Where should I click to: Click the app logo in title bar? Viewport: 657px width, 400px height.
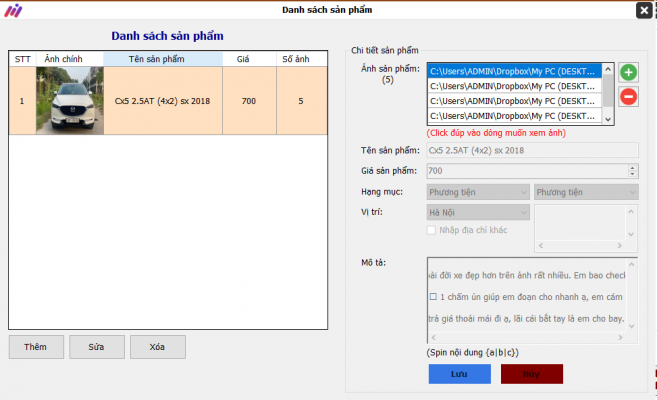click(14, 10)
